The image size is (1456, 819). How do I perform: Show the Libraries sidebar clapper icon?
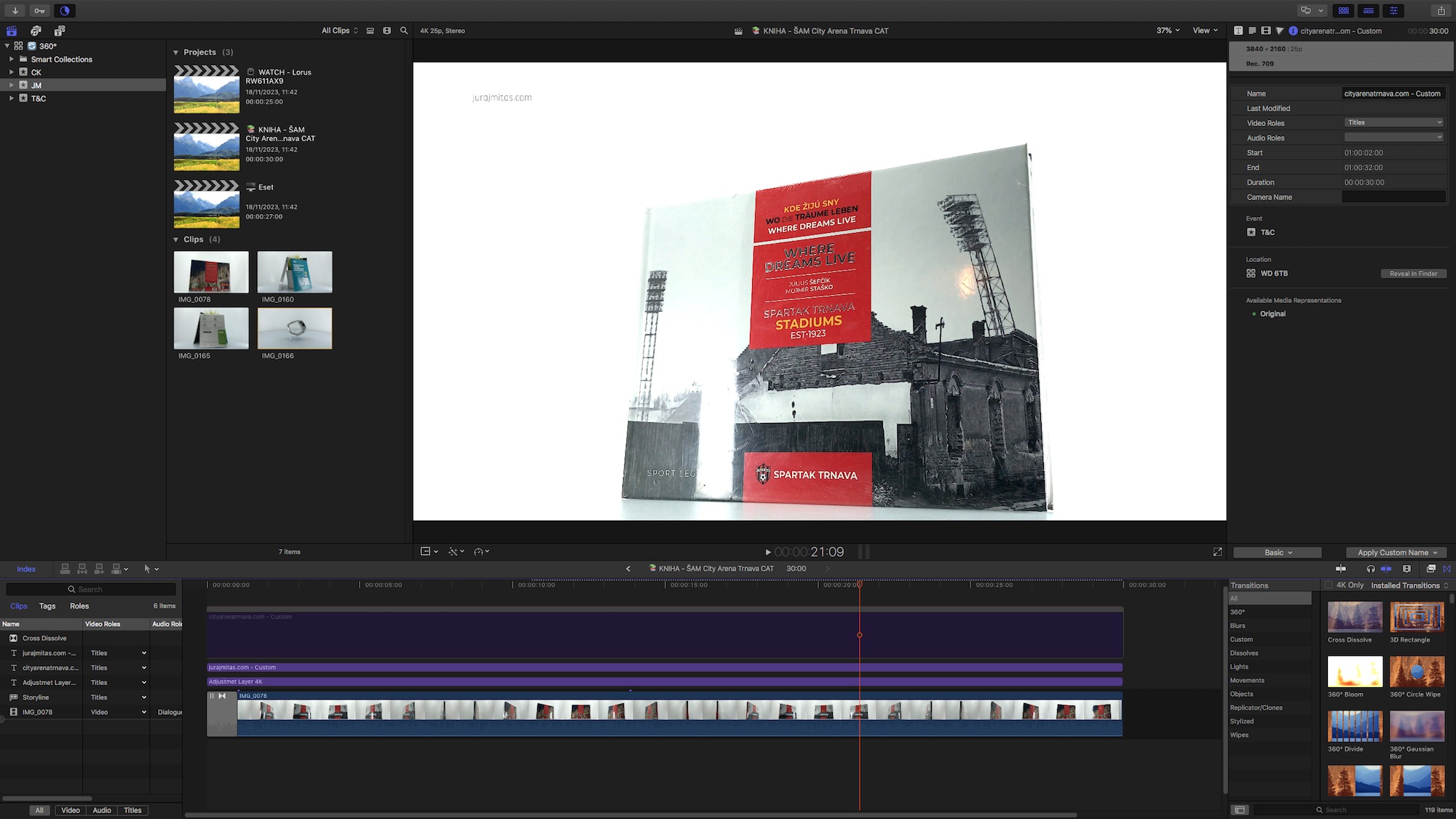pos(12,31)
